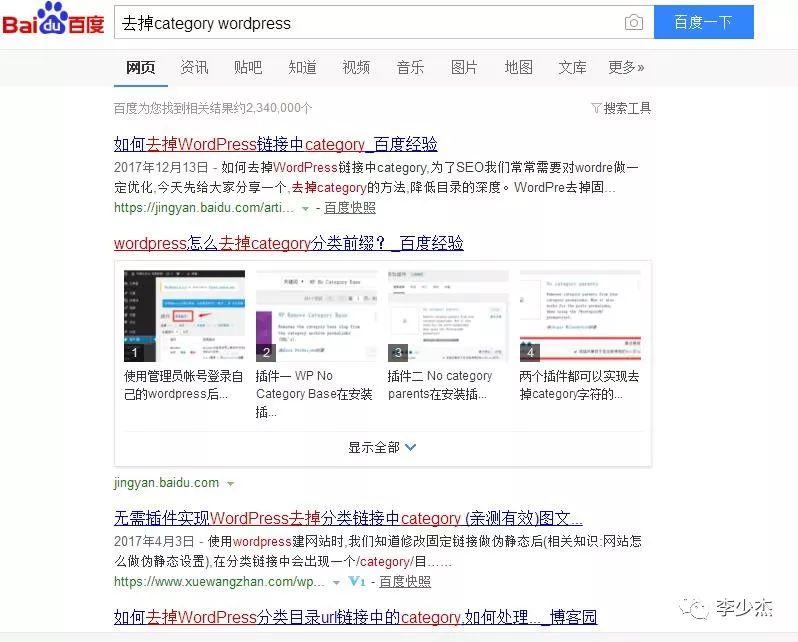This screenshot has height=642, width=798.
Task: Select the 网页 tab
Action: 140,67
